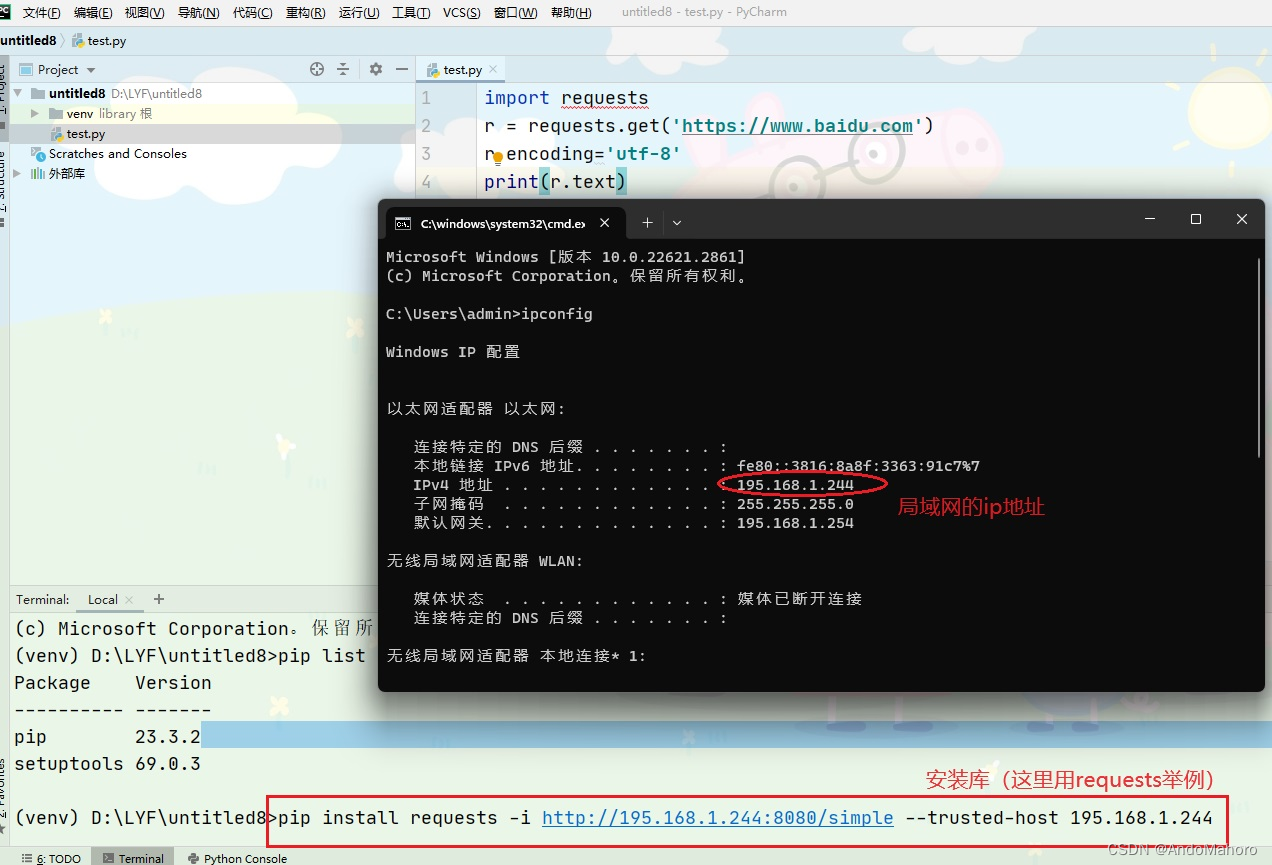The width and height of the screenshot is (1272, 865).
Task: Open the Project panel settings gear
Action: tap(374, 69)
